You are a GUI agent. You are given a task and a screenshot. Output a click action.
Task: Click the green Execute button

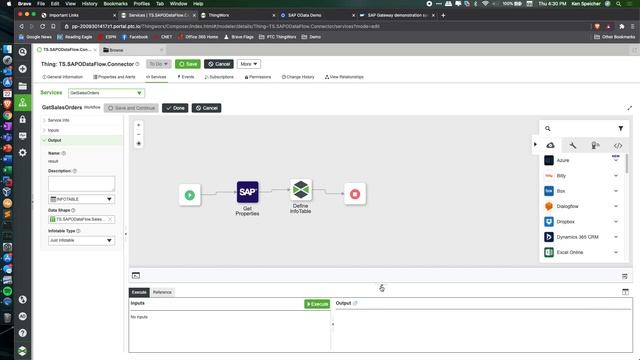(317, 304)
